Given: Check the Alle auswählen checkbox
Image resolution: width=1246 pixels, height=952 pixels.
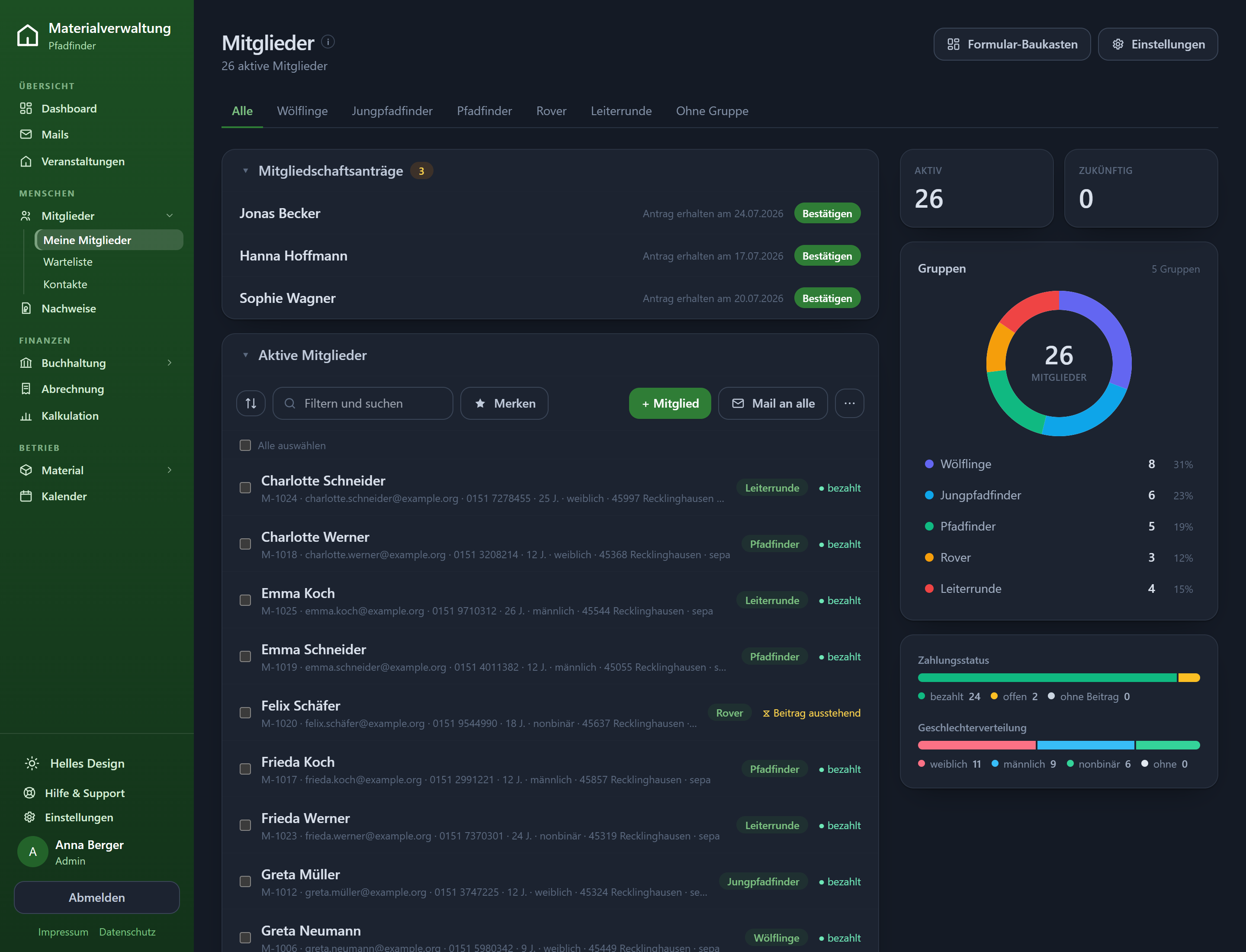Looking at the screenshot, I should (245, 445).
